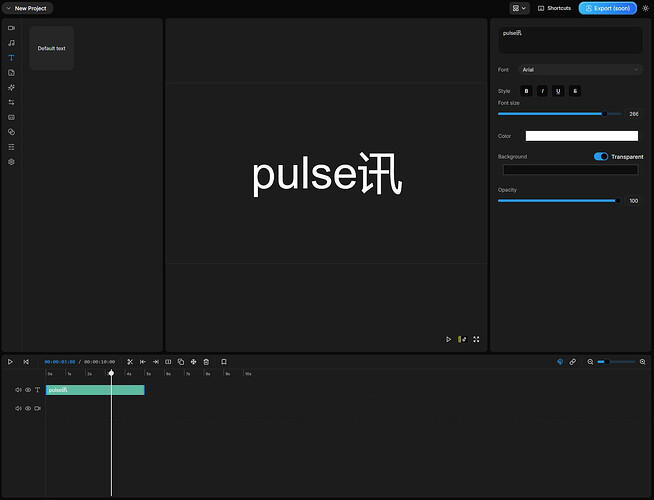The width and height of the screenshot is (654, 500).
Task: Open the Settings gear in left sidebar
Action: point(11,161)
